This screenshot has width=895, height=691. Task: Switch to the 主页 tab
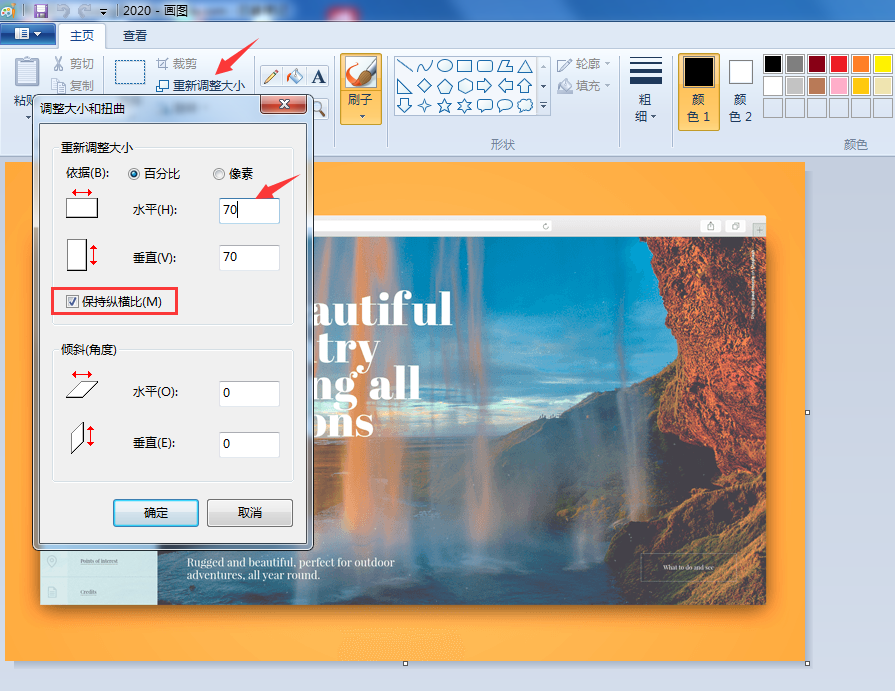point(82,35)
